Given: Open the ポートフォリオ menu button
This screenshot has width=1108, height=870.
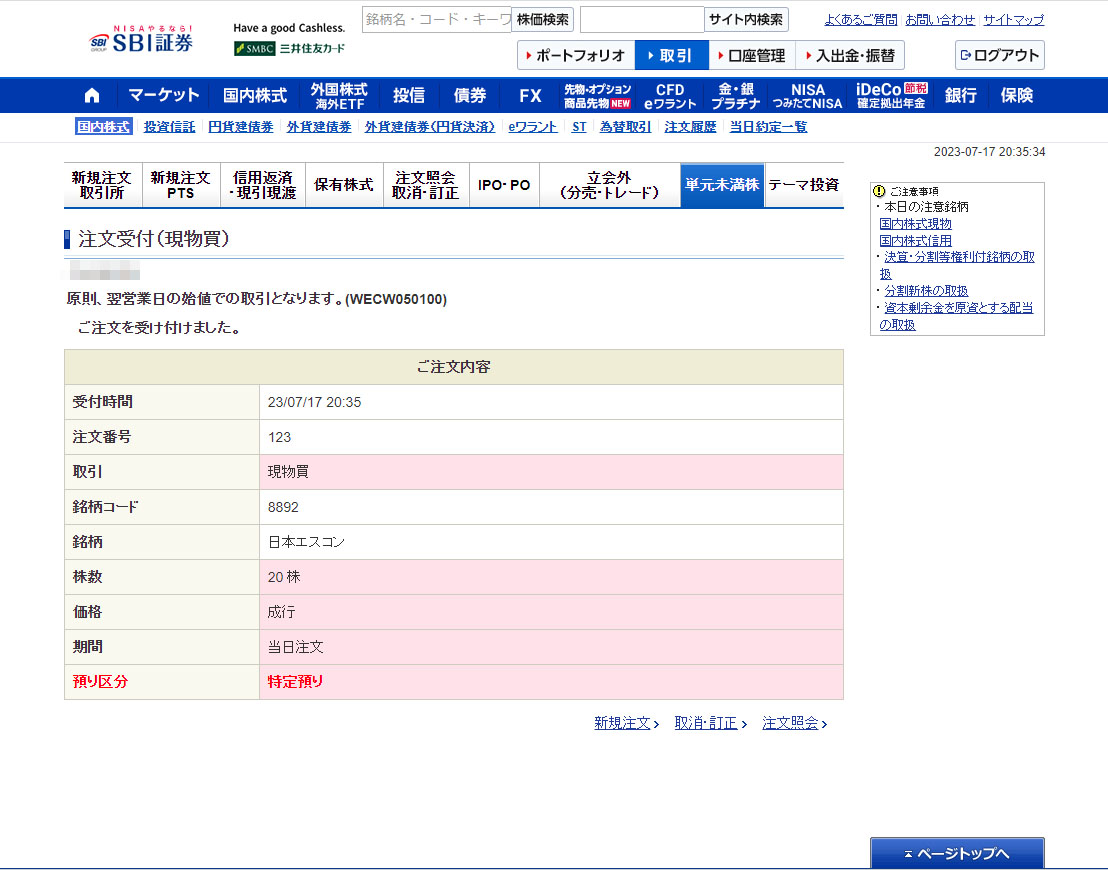Looking at the screenshot, I should [x=575, y=55].
